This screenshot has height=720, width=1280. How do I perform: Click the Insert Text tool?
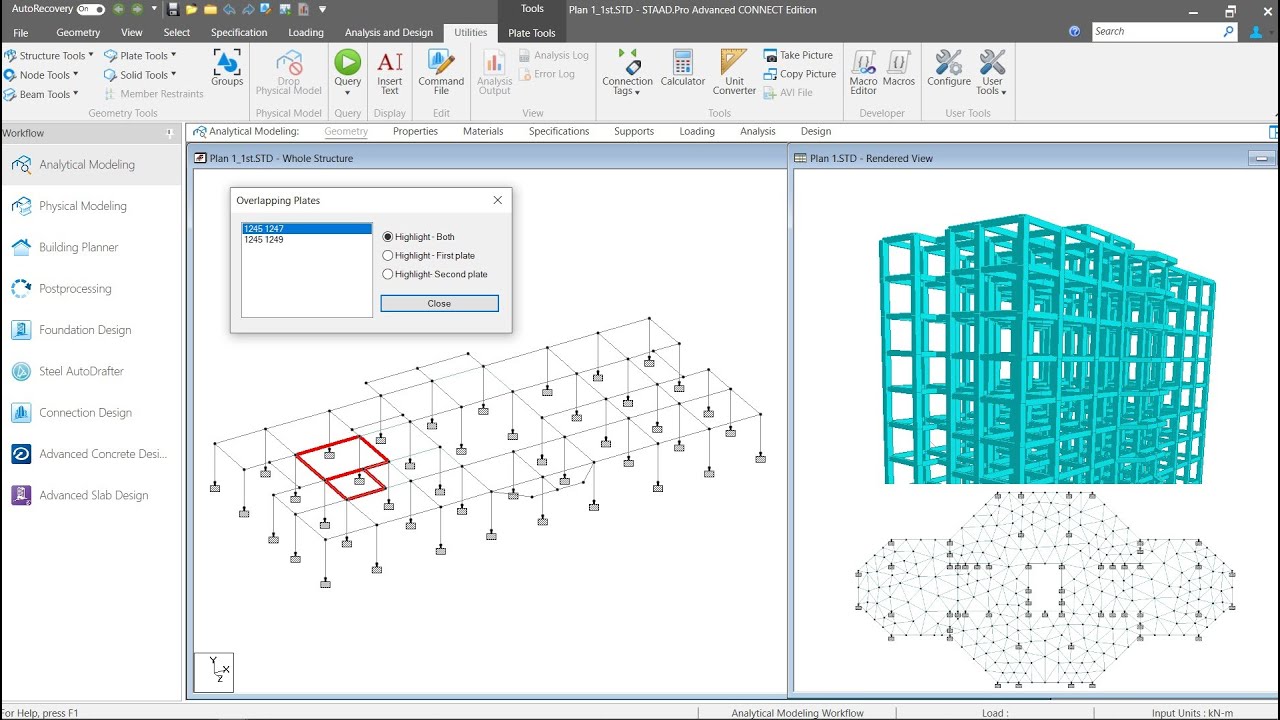coord(390,72)
